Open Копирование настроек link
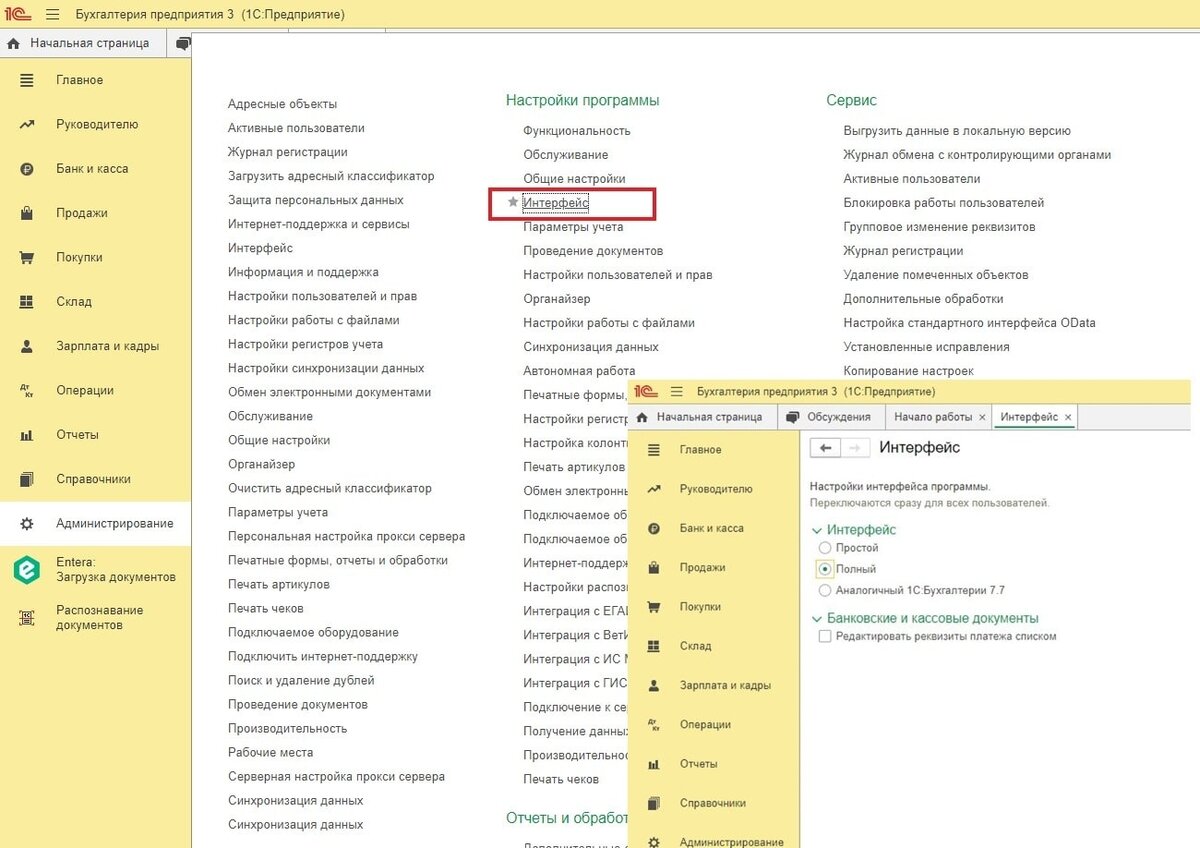The width and height of the screenshot is (1200, 848). [908, 371]
